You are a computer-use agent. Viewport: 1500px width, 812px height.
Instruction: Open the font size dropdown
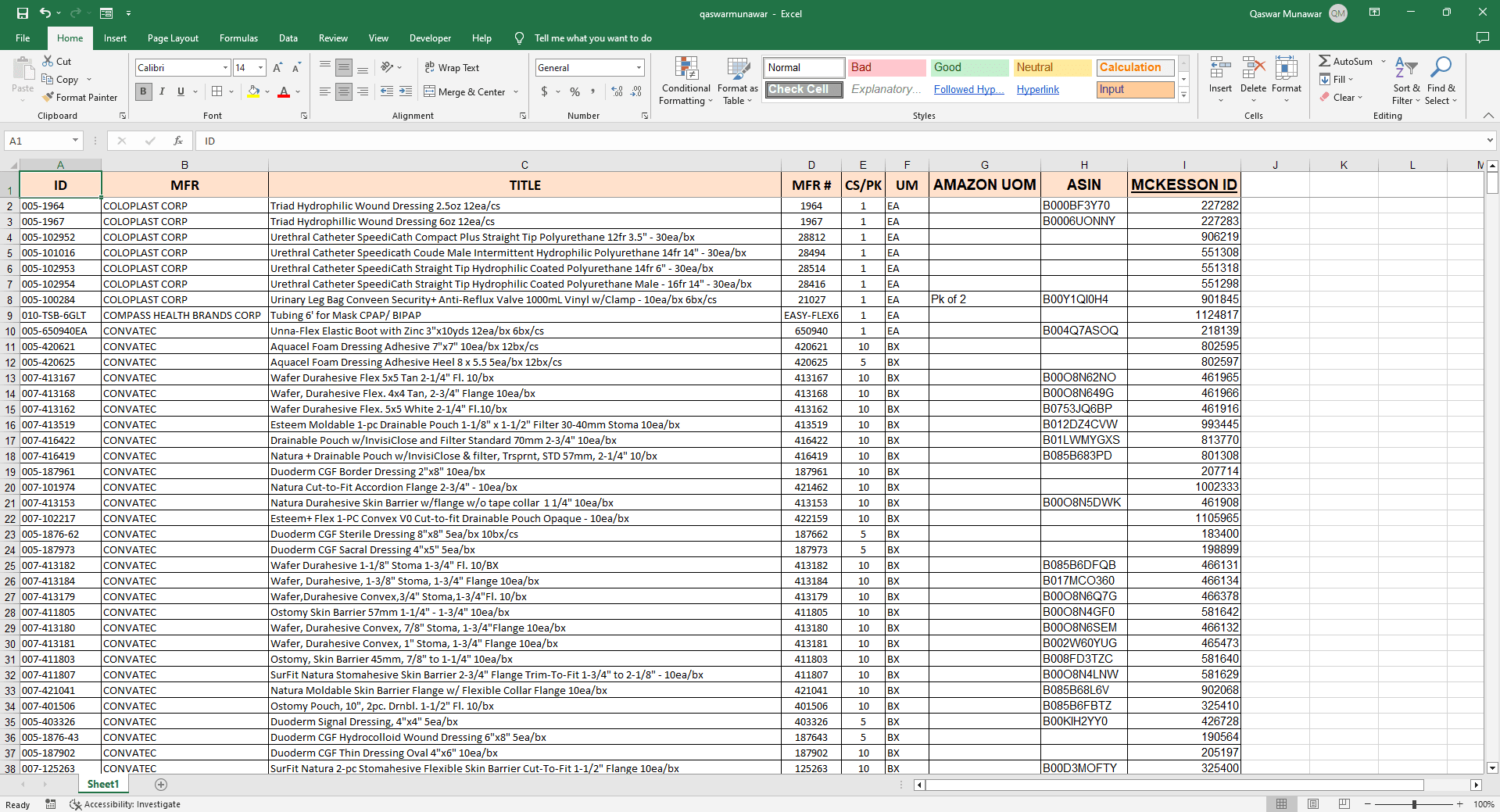point(260,68)
